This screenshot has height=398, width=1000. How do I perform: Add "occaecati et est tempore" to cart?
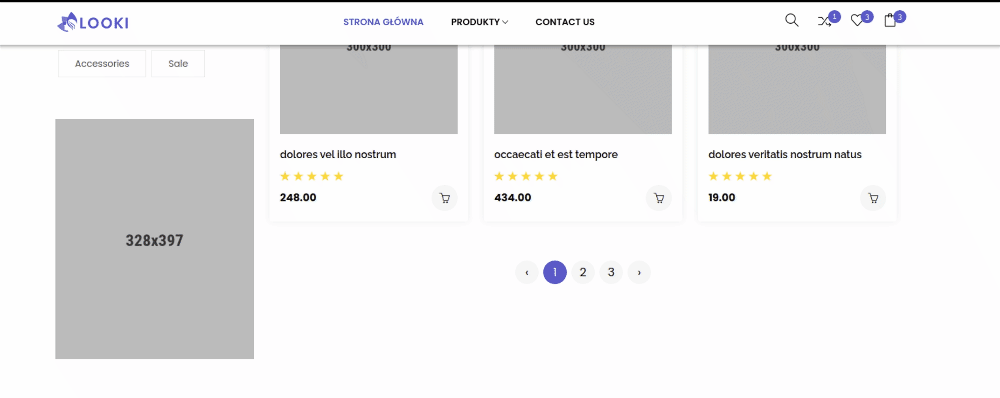[x=659, y=198]
